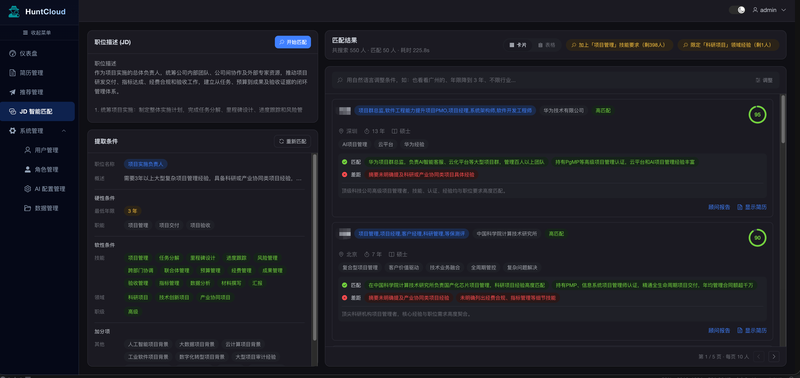Click the 云计算项目背景 bonus tag
Screen dimensions: 800x378
pyautogui.click(x=243, y=344)
